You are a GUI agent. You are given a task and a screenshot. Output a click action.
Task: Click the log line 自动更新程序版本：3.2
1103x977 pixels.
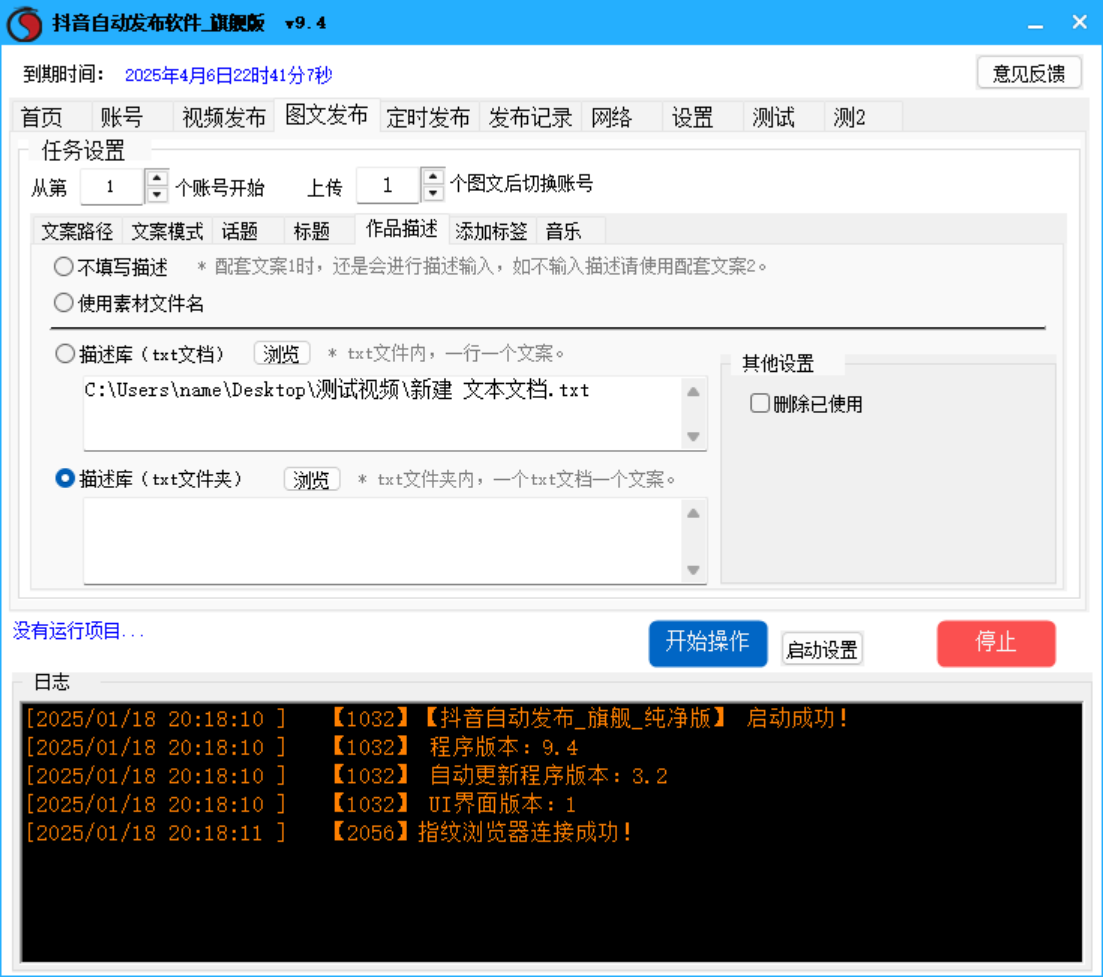(x=347, y=776)
